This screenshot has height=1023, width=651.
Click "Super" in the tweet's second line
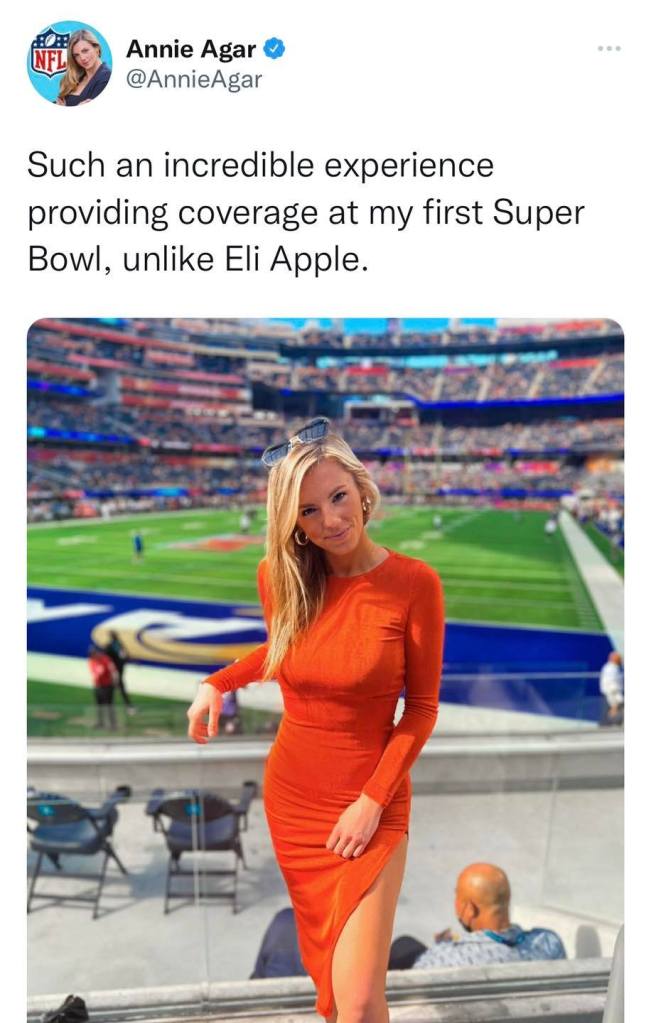pos(539,213)
